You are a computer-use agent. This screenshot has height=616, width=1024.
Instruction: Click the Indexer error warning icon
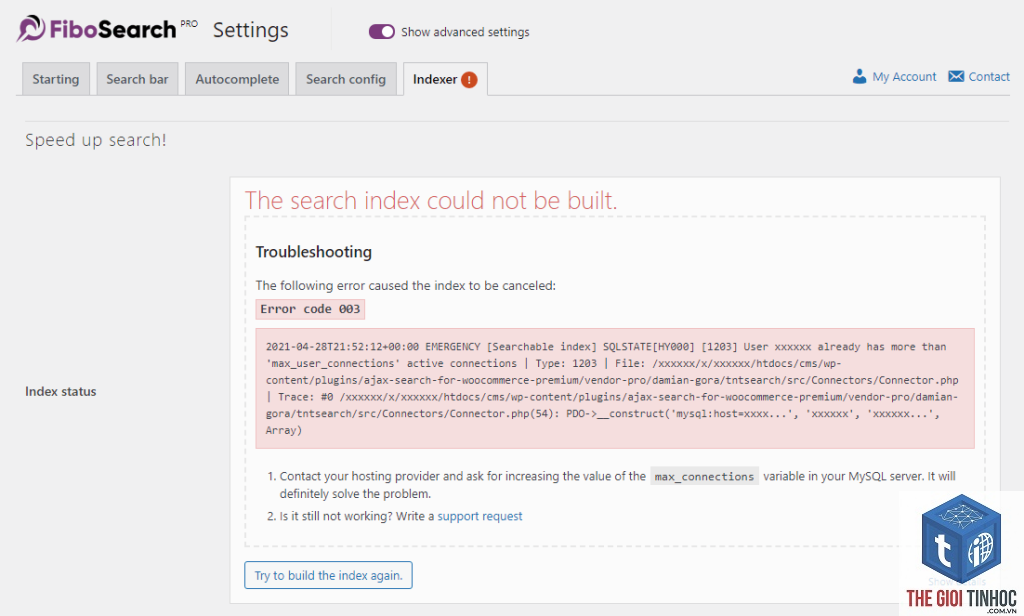click(x=469, y=80)
